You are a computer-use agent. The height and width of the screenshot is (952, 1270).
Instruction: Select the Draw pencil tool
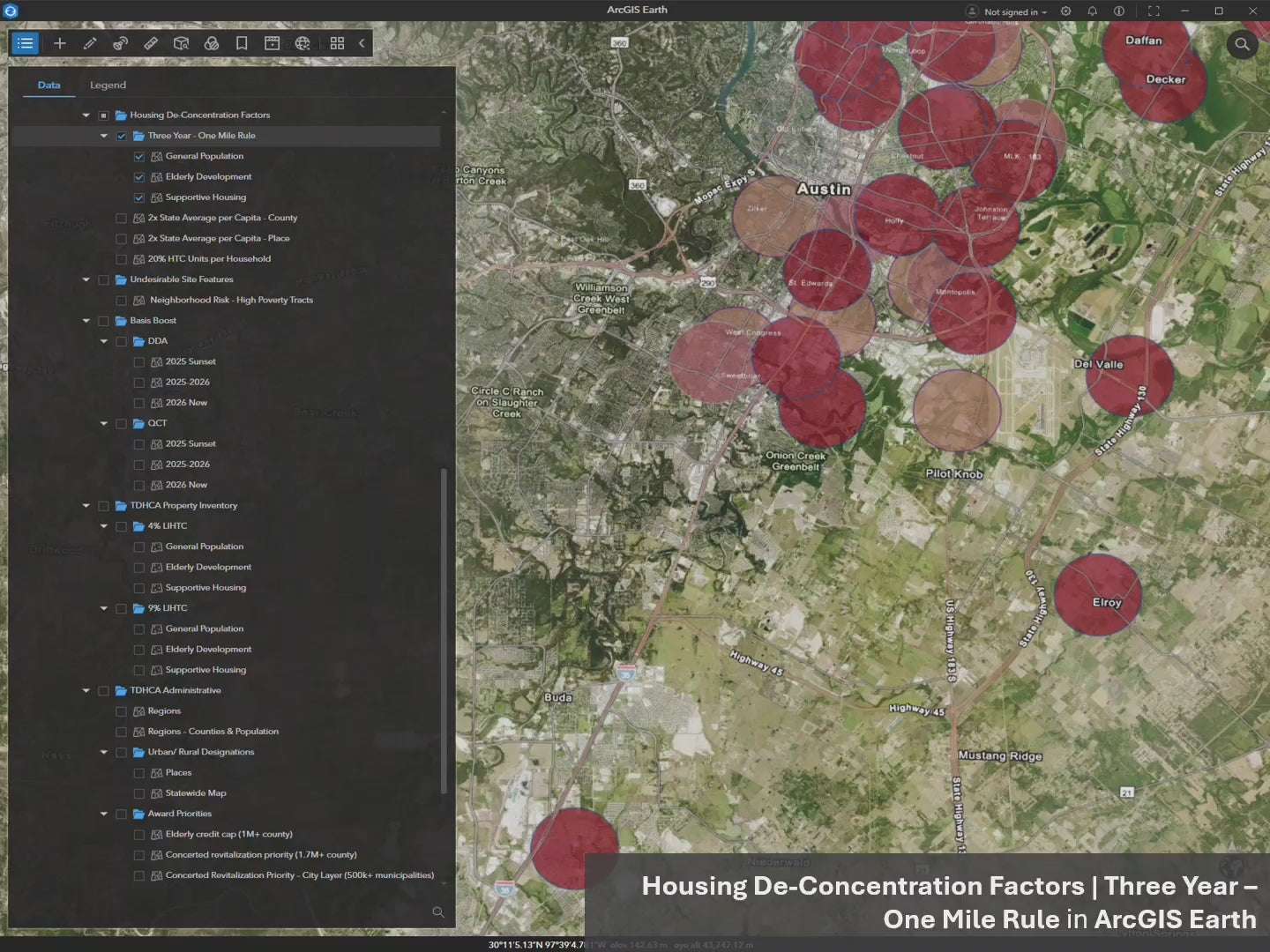(90, 43)
